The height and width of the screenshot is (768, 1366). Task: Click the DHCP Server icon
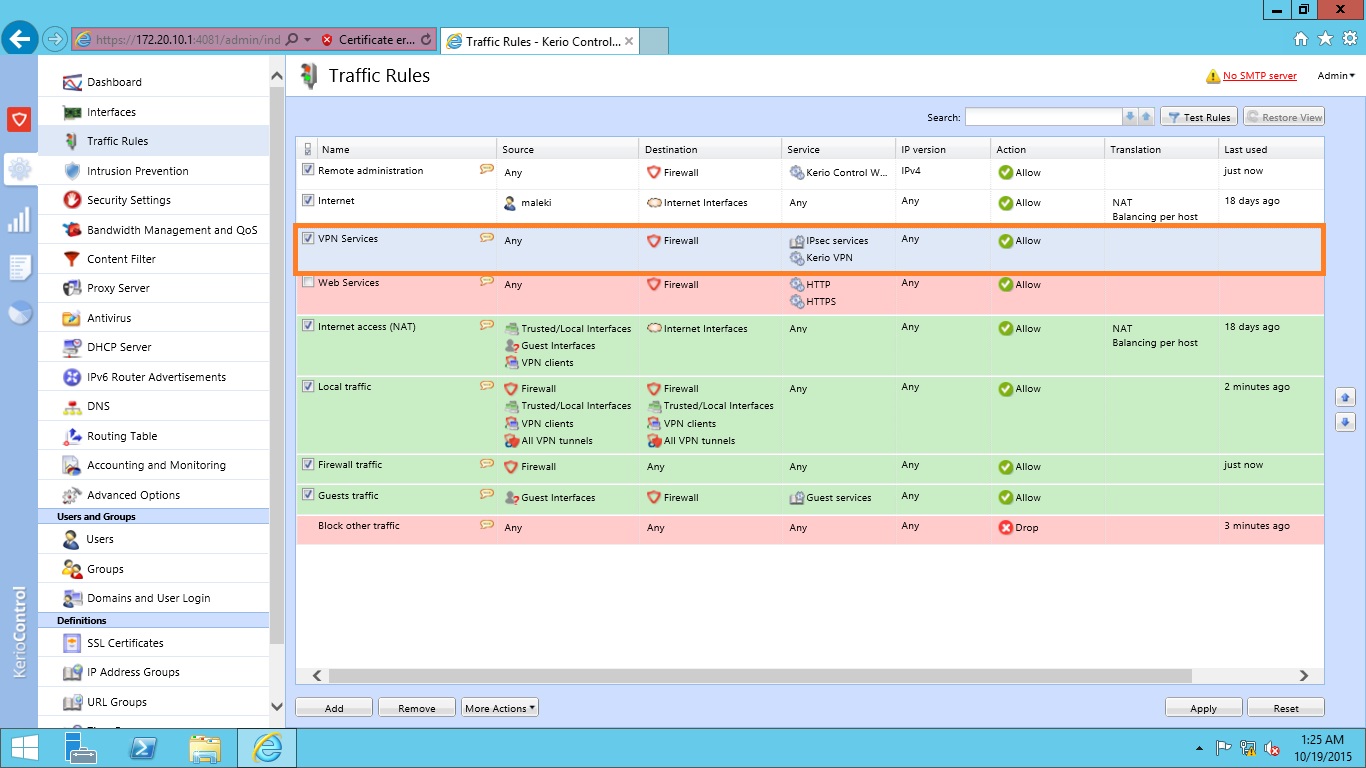tap(71, 347)
